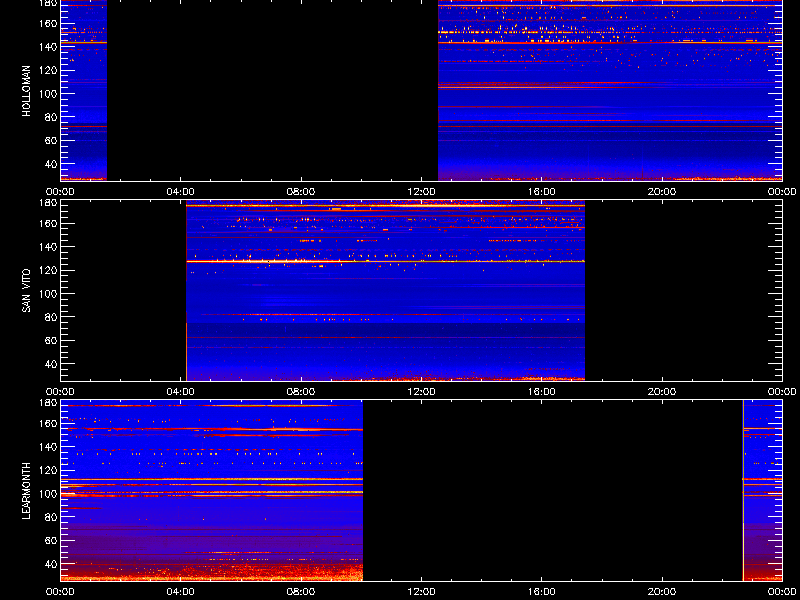Screen dimensions: 800x600
Task: Select the 80 frequency label on San Vito axis
Action: (x=52, y=317)
